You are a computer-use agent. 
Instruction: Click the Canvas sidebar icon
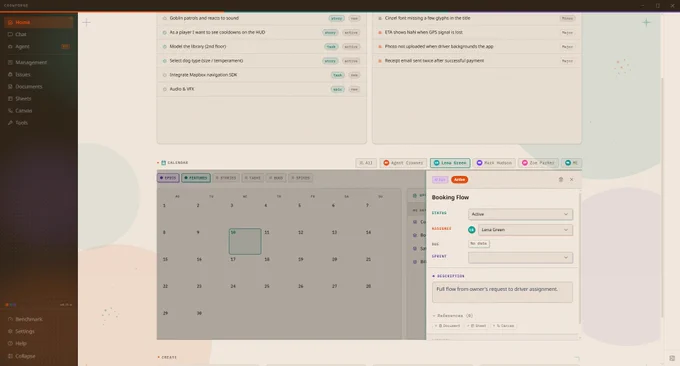pyautogui.click(x=10, y=111)
